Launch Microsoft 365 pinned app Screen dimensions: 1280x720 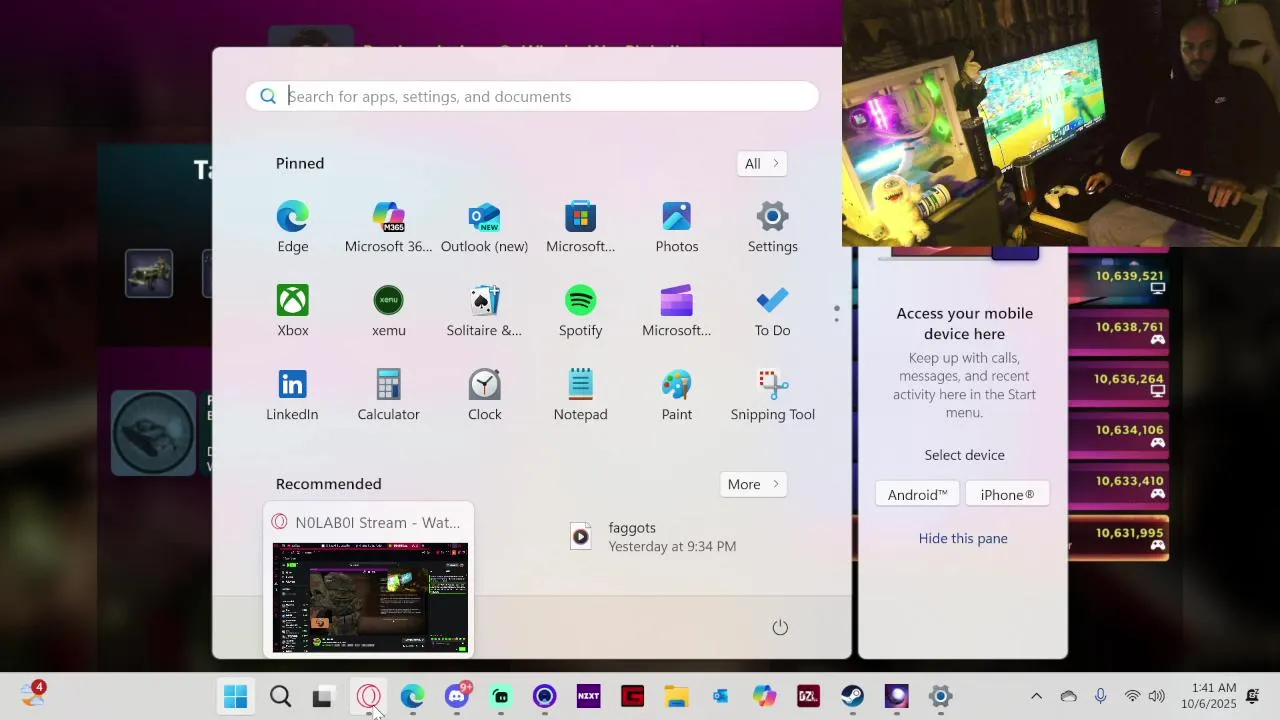coord(388,227)
